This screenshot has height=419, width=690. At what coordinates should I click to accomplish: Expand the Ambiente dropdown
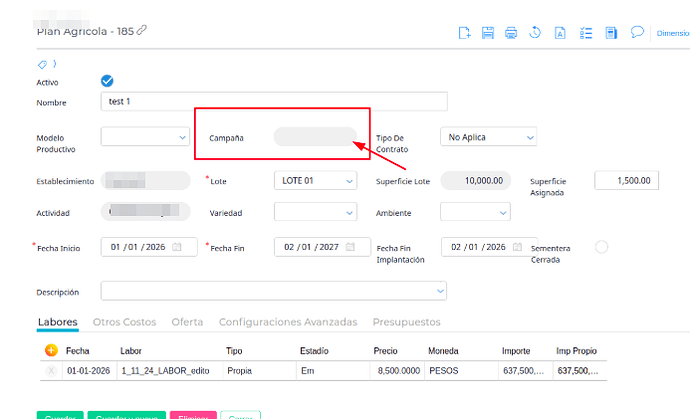pyautogui.click(x=475, y=212)
